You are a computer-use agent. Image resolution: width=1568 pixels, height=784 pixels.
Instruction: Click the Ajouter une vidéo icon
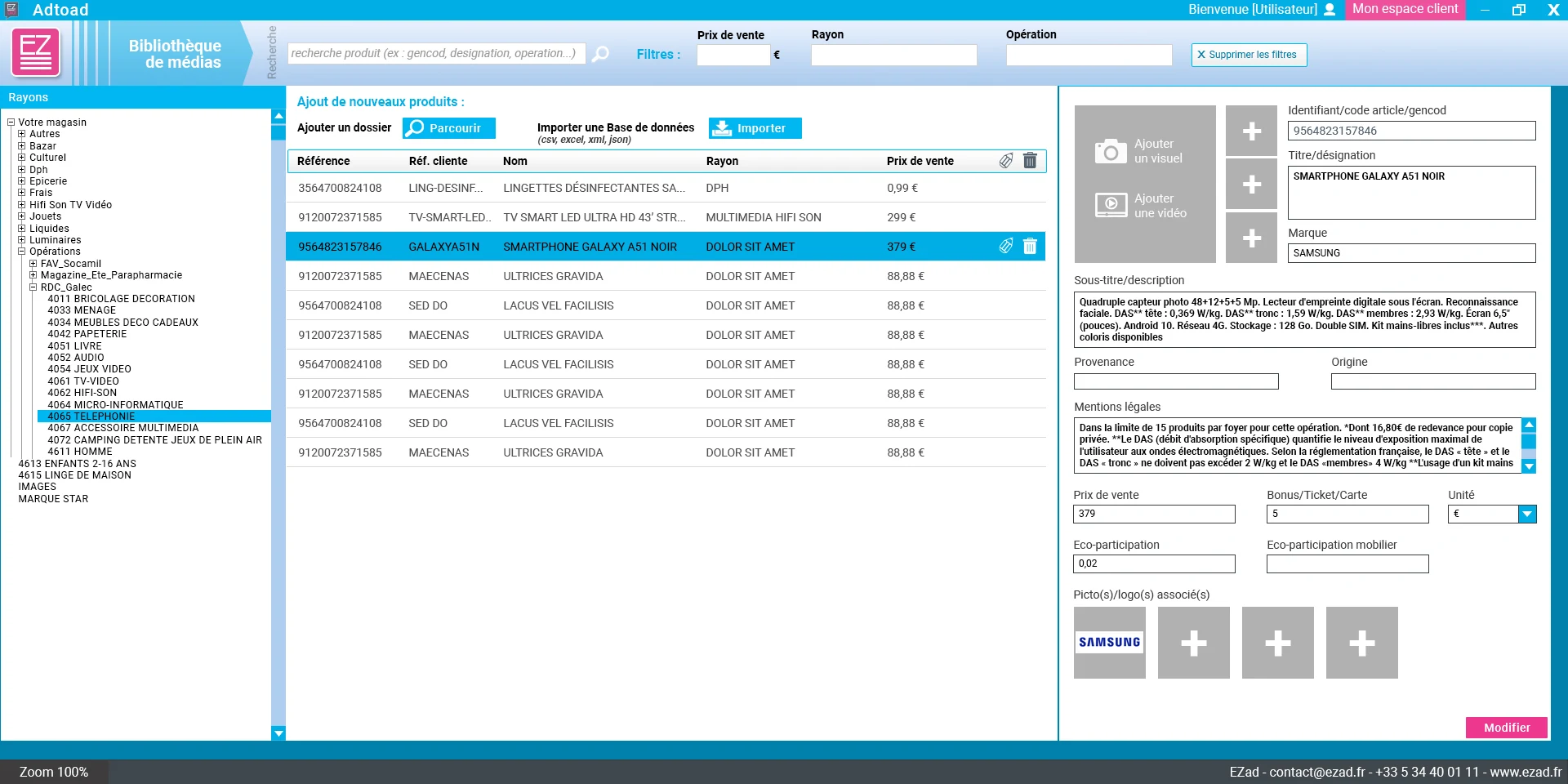pyautogui.click(x=1111, y=205)
